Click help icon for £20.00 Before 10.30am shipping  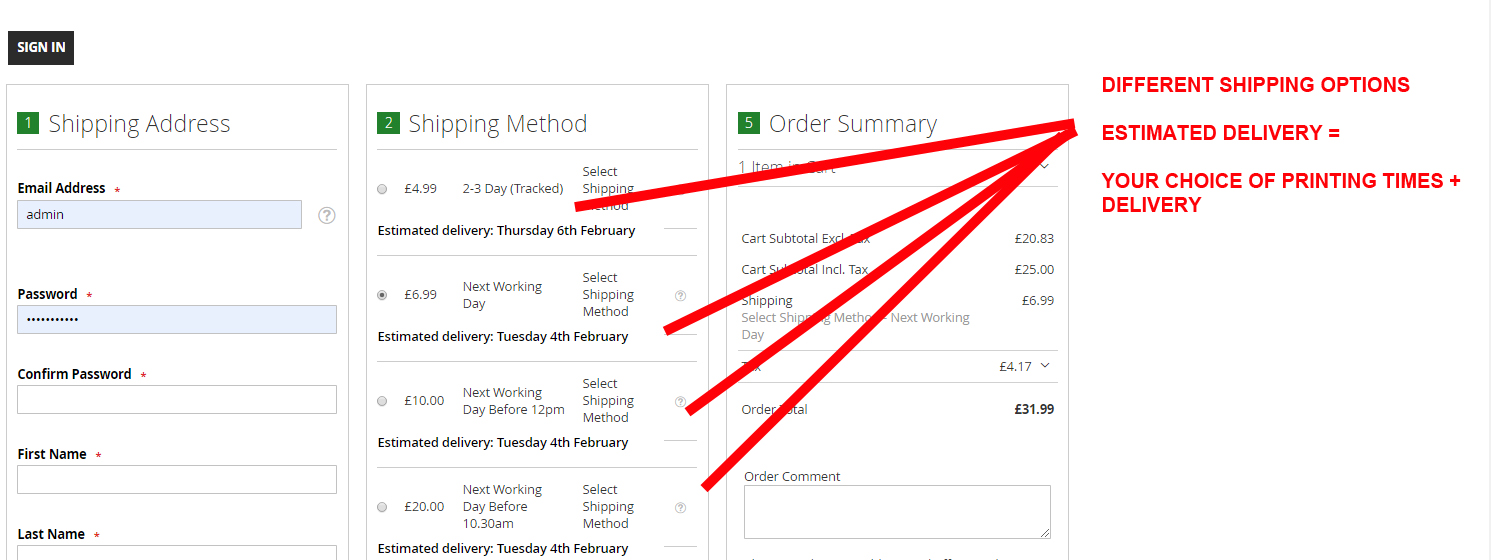click(680, 507)
